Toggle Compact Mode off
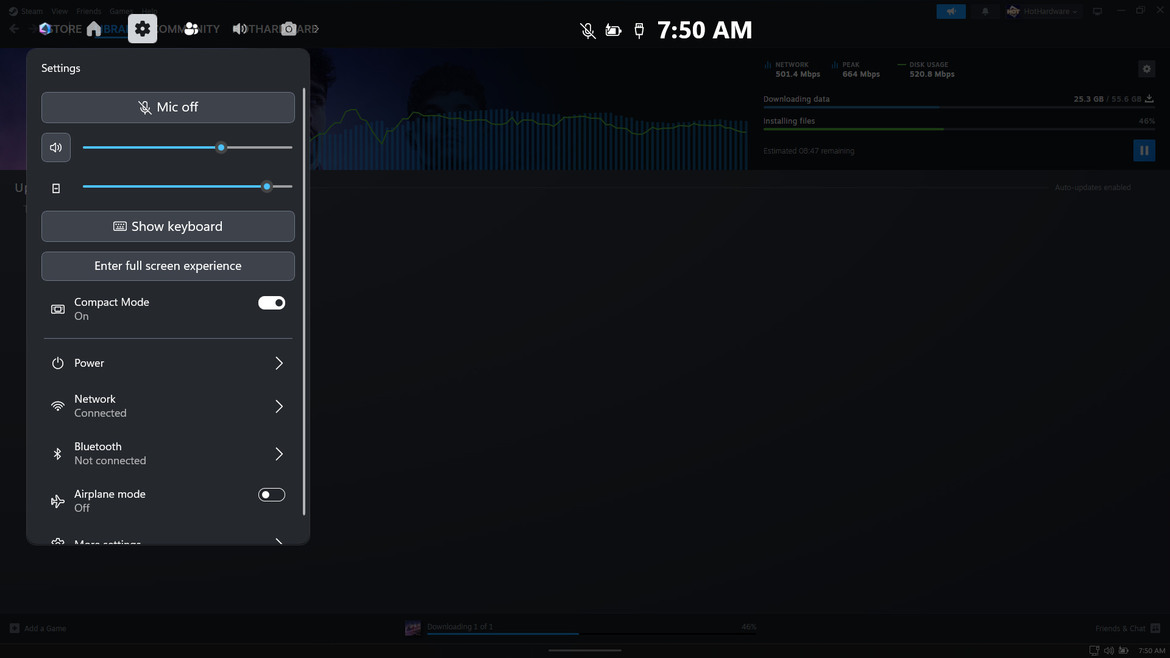Image resolution: width=1170 pixels, height=658 pixels. point(271,303)
